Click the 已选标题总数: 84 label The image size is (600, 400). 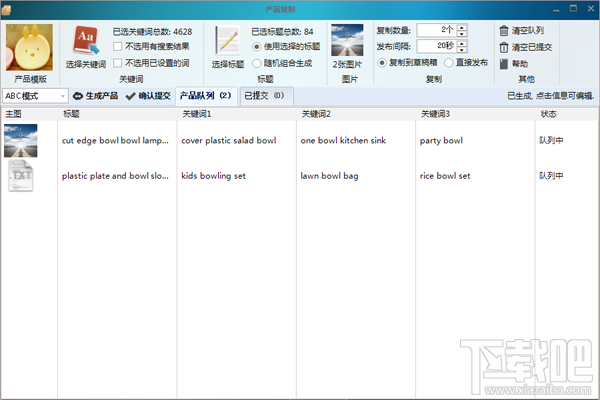pos(282,31)
